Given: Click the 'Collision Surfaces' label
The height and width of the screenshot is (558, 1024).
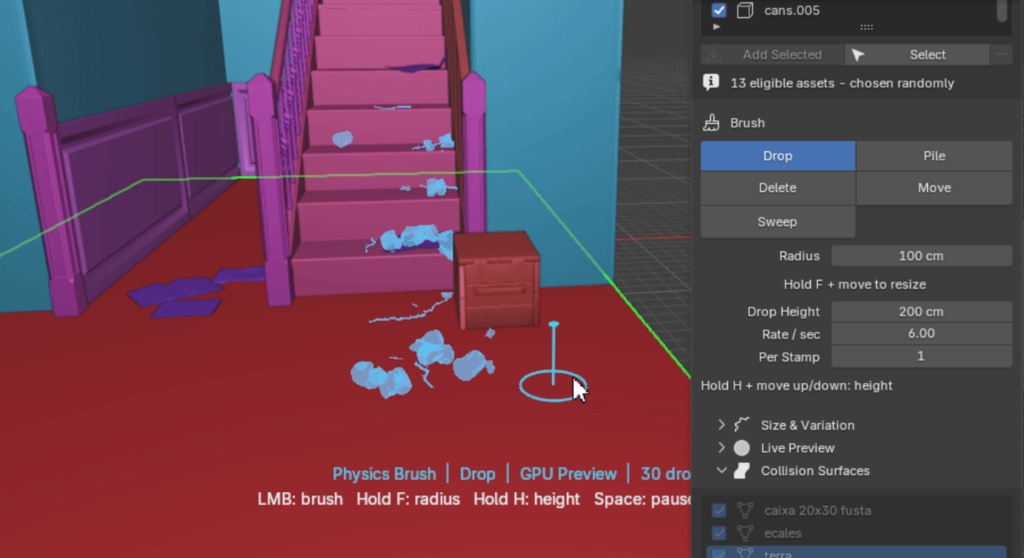Looking at the screenshot, I should tap(815, 471).
